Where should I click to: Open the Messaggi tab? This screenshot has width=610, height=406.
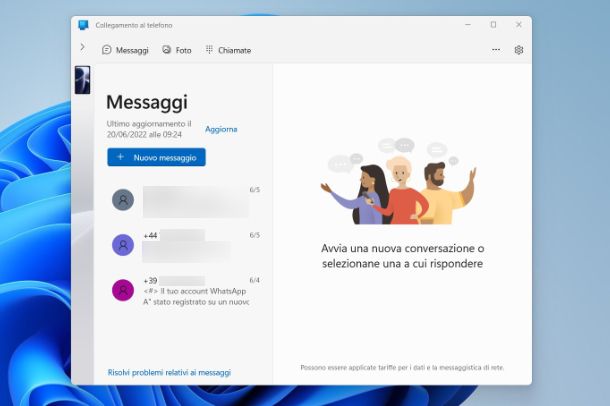[125, 50]
